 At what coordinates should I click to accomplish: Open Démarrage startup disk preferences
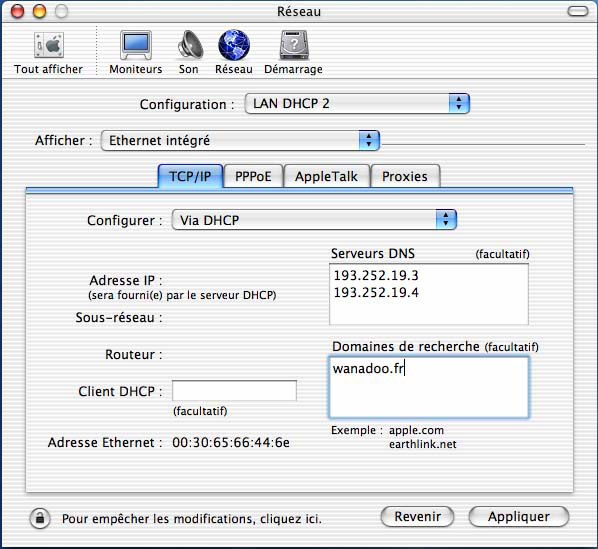(x=294, y=45)
